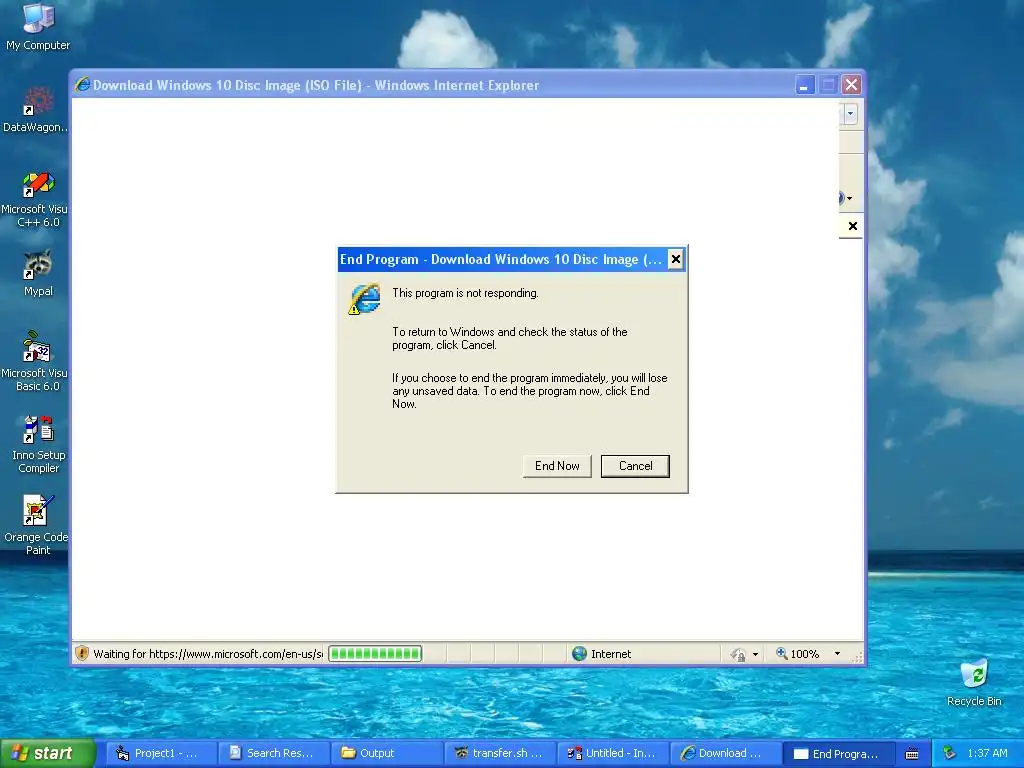Switch to Search Res... taskbar item
The image size is (1024, 768).
pos(275,754)
